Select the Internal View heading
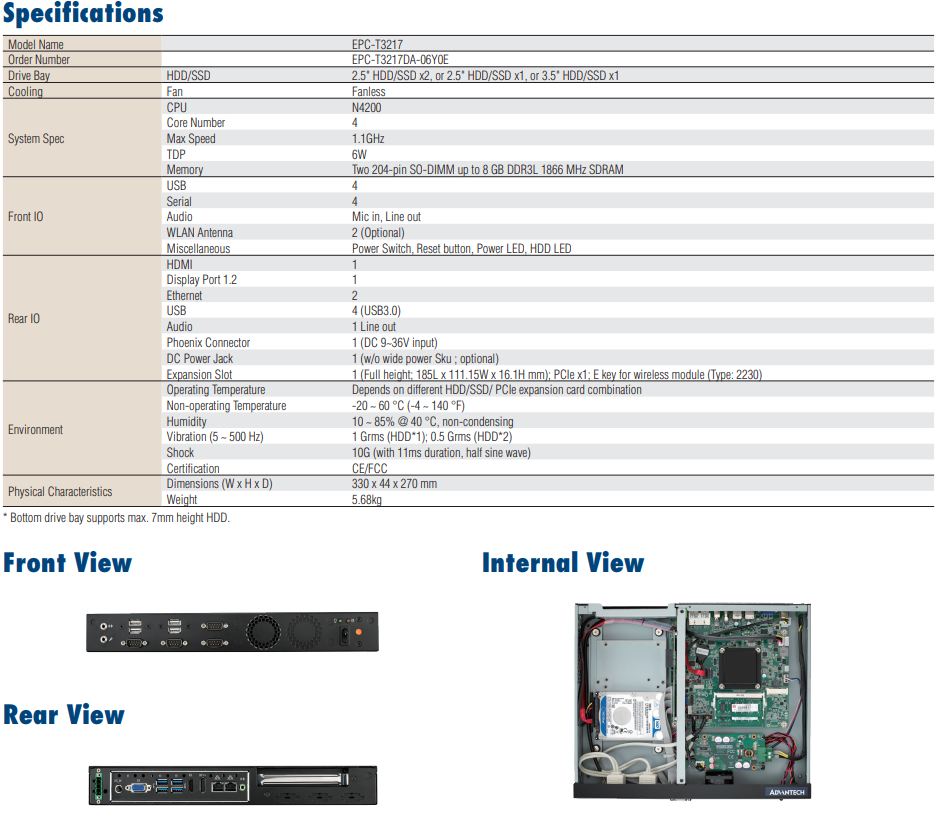Viewport: 938px width, 822px height. [563, 563]
